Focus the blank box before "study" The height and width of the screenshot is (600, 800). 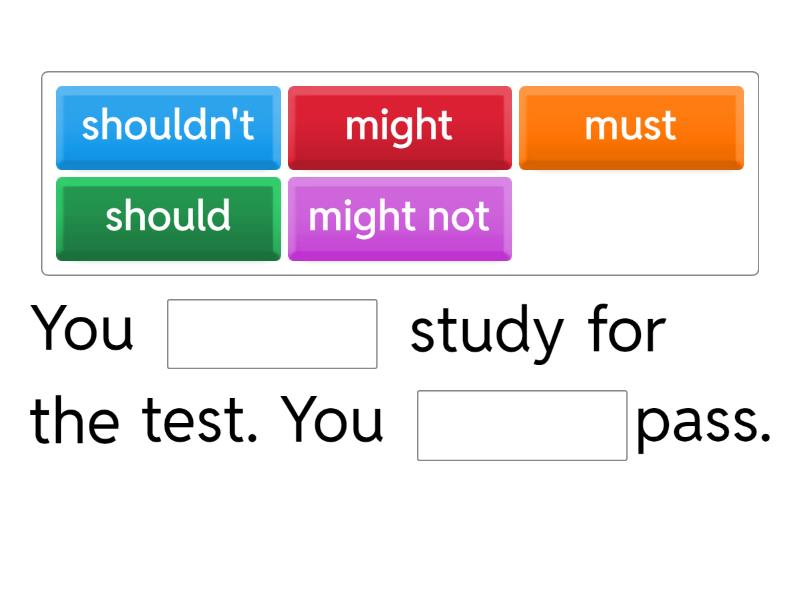pos(272,334)
